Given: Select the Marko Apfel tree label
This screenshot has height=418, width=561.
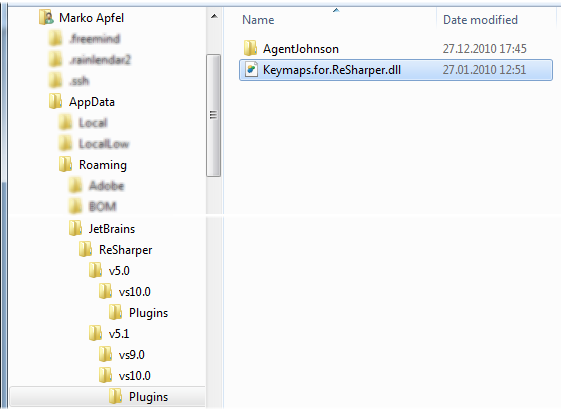Looking at the screenshot, I should (x=92, y=18).
